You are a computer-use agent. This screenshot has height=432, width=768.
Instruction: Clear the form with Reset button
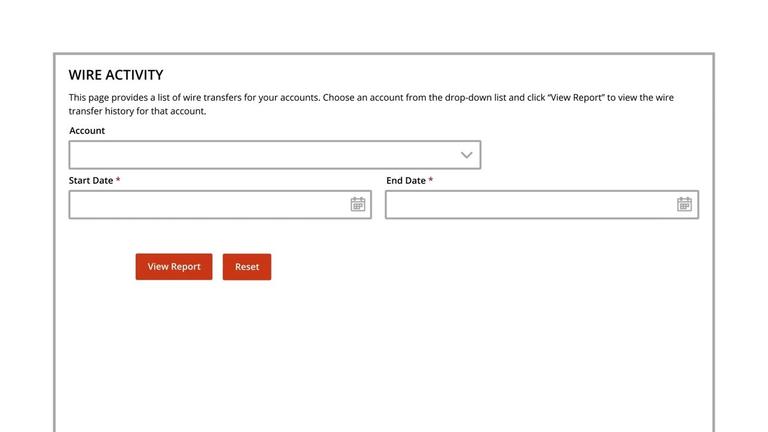click(x=247, y=266)
